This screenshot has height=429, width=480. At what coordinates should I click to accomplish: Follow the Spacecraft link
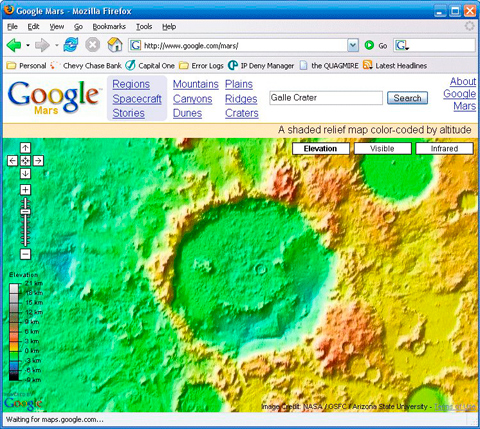(x=137, y=99)
